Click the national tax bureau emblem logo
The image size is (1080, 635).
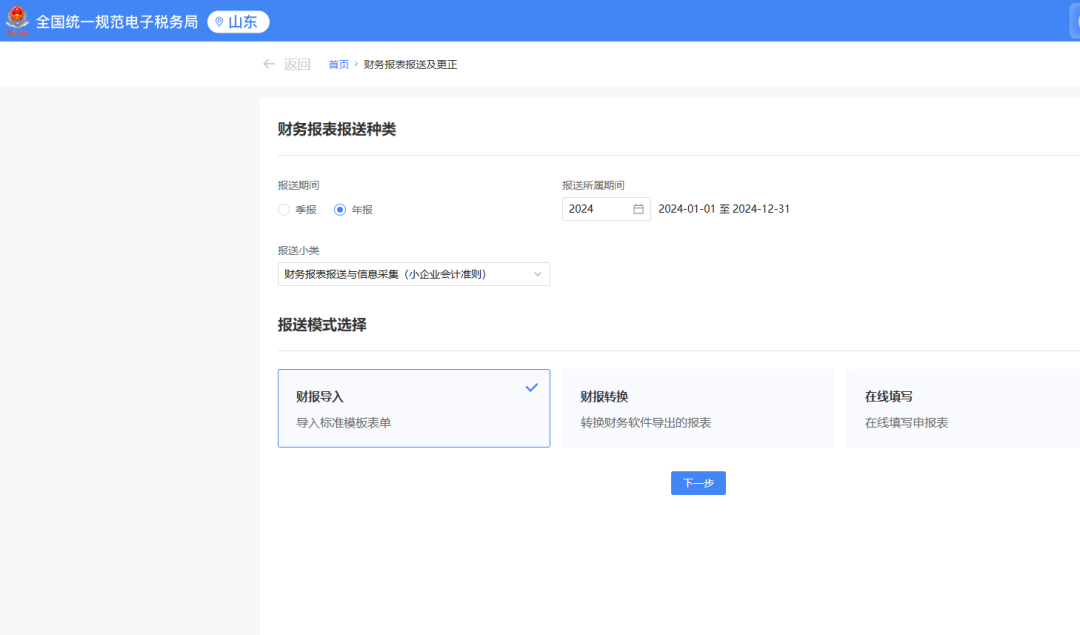[x=17, y=21]
